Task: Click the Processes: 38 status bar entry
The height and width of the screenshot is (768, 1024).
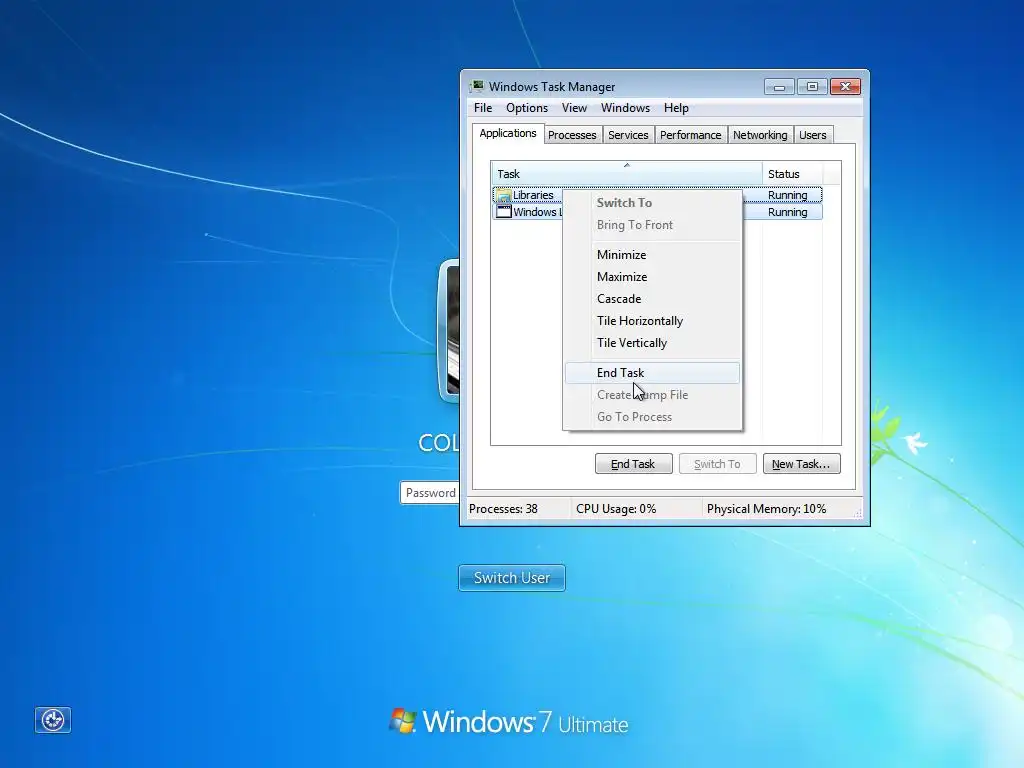Action: 504,509
